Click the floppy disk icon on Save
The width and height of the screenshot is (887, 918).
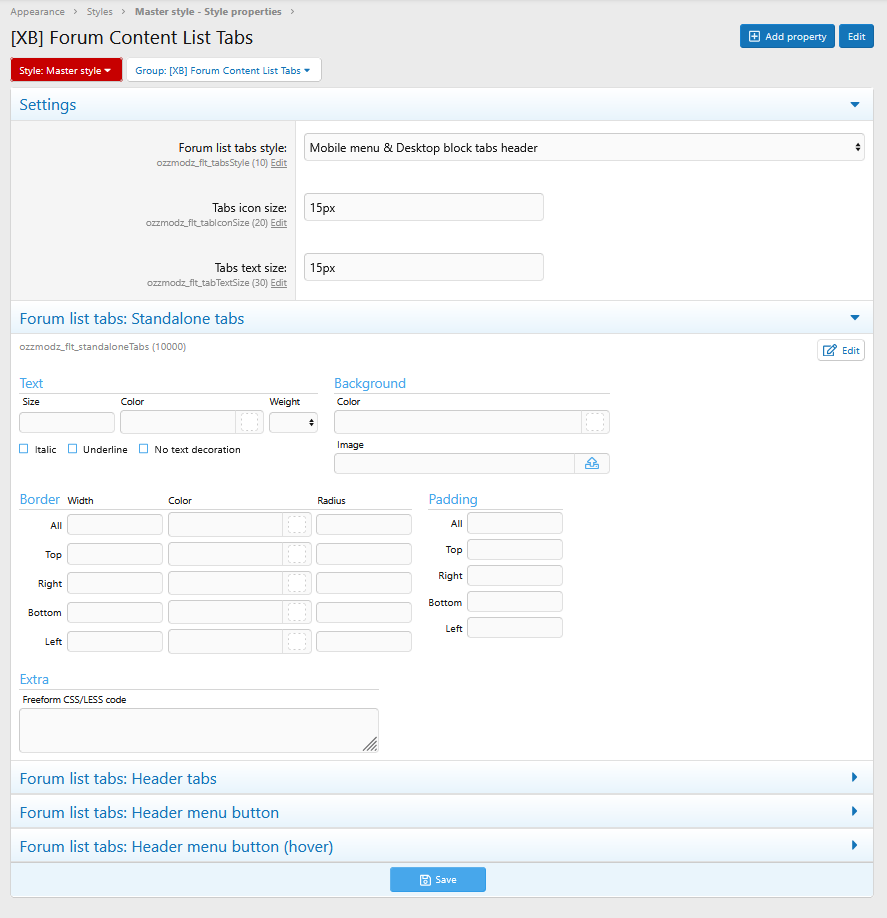[x=425, y=880]
